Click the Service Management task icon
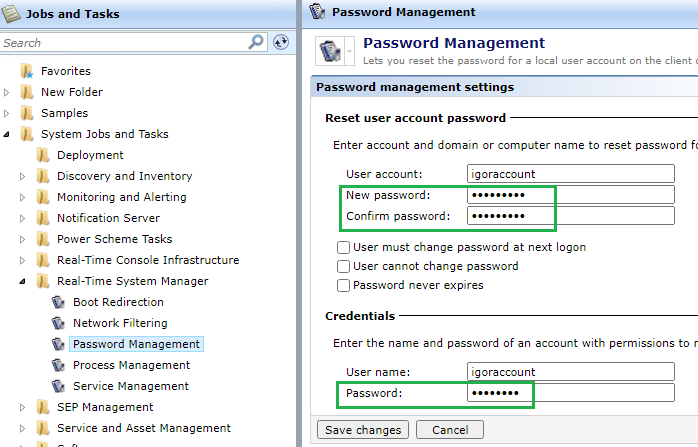This screenshot has height=447, width=698. pos(58,386)
